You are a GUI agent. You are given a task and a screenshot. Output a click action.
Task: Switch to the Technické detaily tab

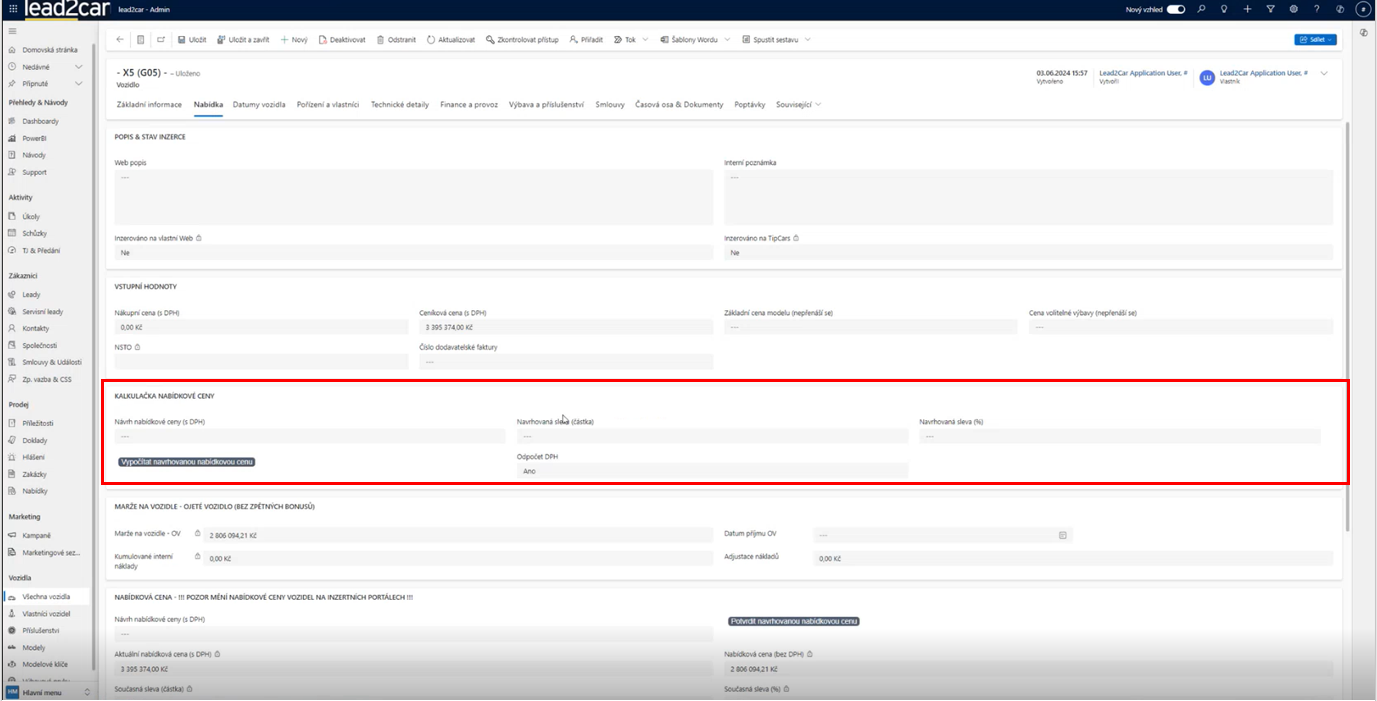coord(399,104)
